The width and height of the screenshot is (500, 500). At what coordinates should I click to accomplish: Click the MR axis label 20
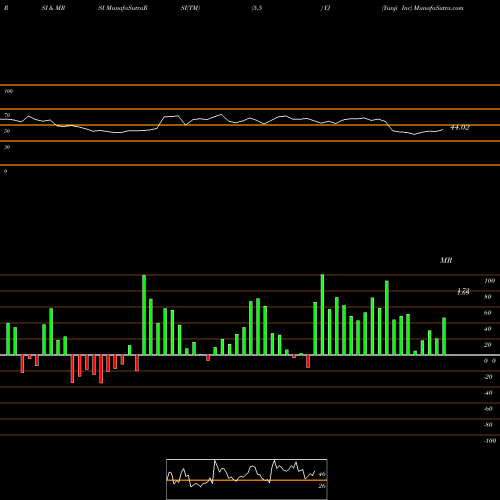pos(488,345)
